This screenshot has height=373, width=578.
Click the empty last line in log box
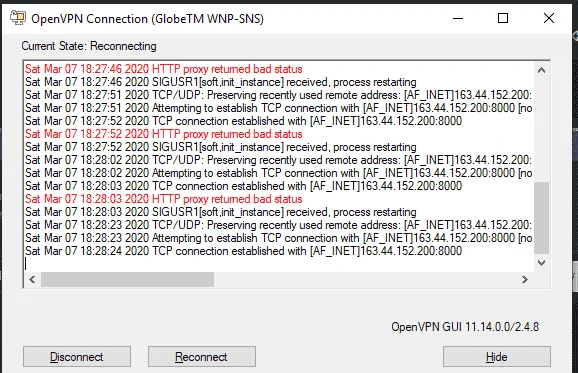279,264
